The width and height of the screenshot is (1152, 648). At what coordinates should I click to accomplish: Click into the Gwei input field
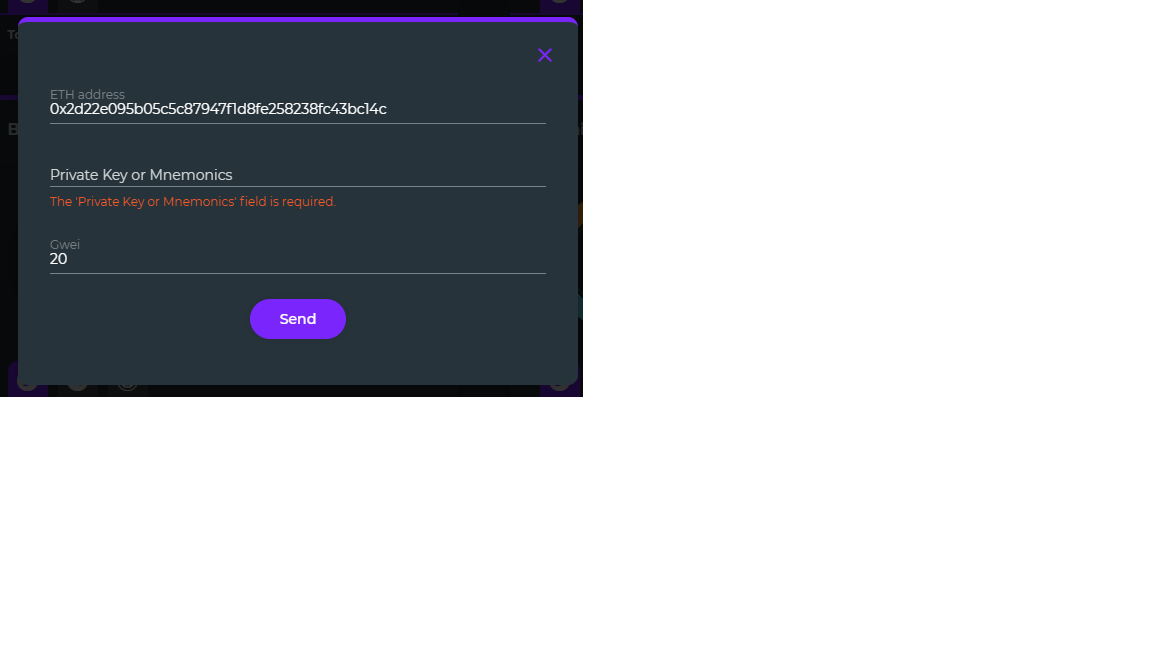coord(298,259)
